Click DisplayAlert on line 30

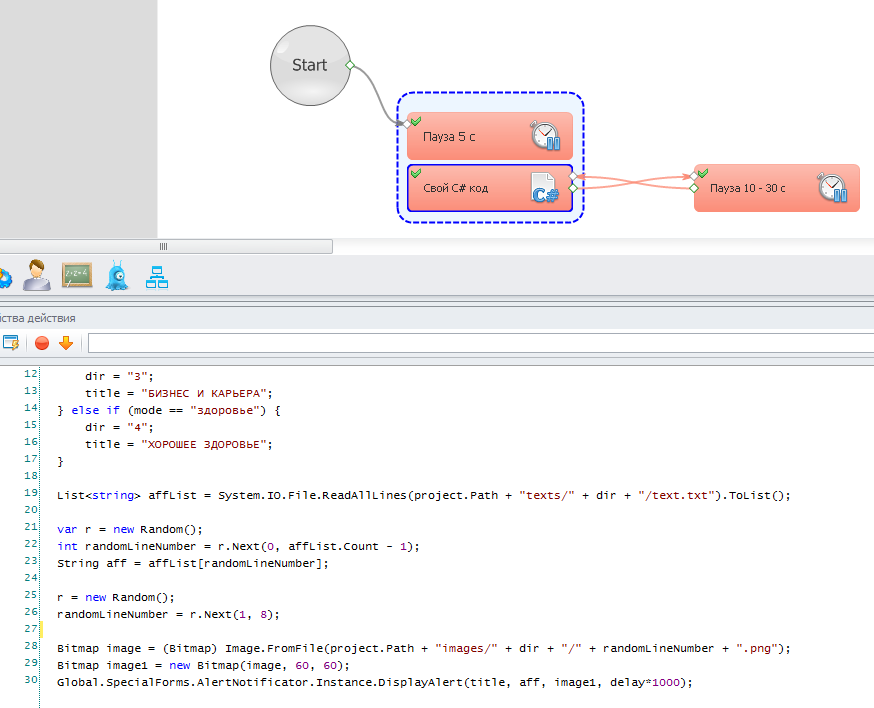tap(420, 683)
